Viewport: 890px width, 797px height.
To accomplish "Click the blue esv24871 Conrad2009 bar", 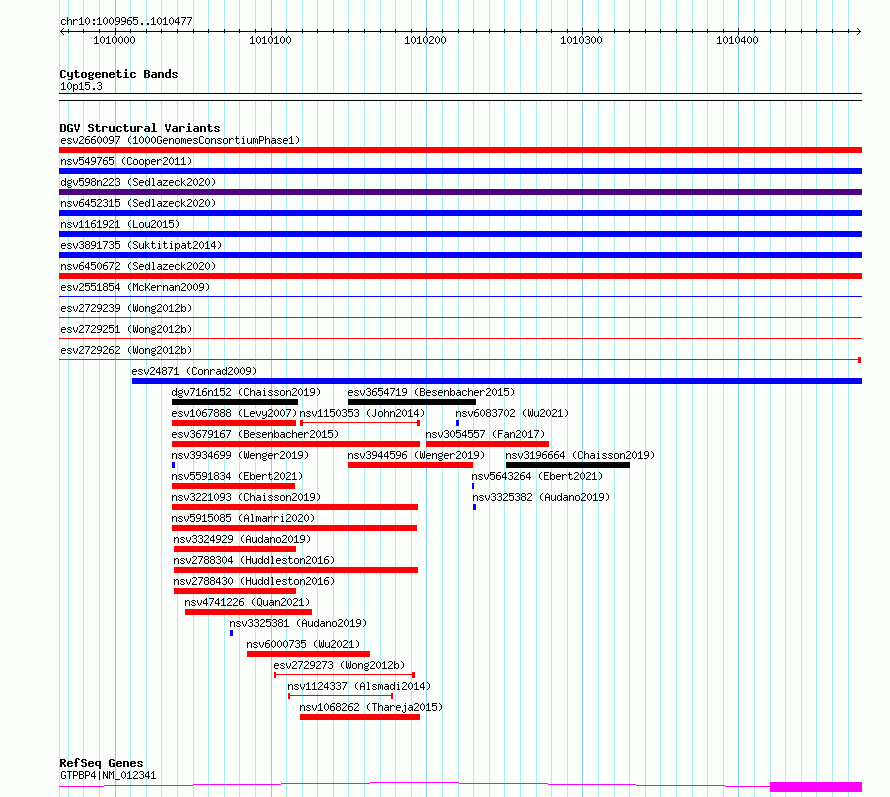I will 497,381.
